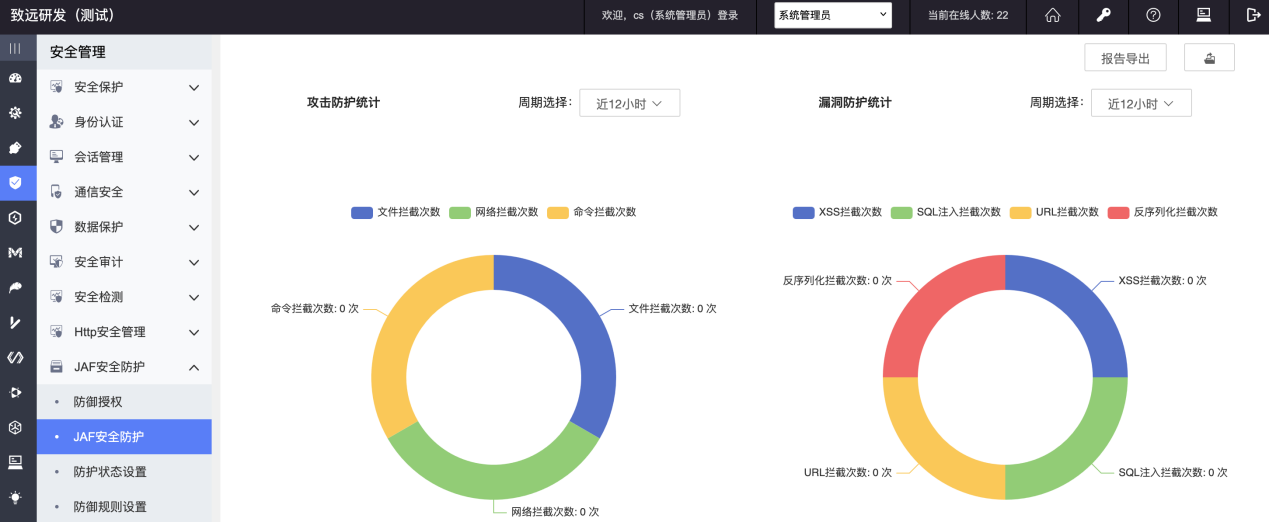Click the shield icon in left sidebar

pos(15,183)
